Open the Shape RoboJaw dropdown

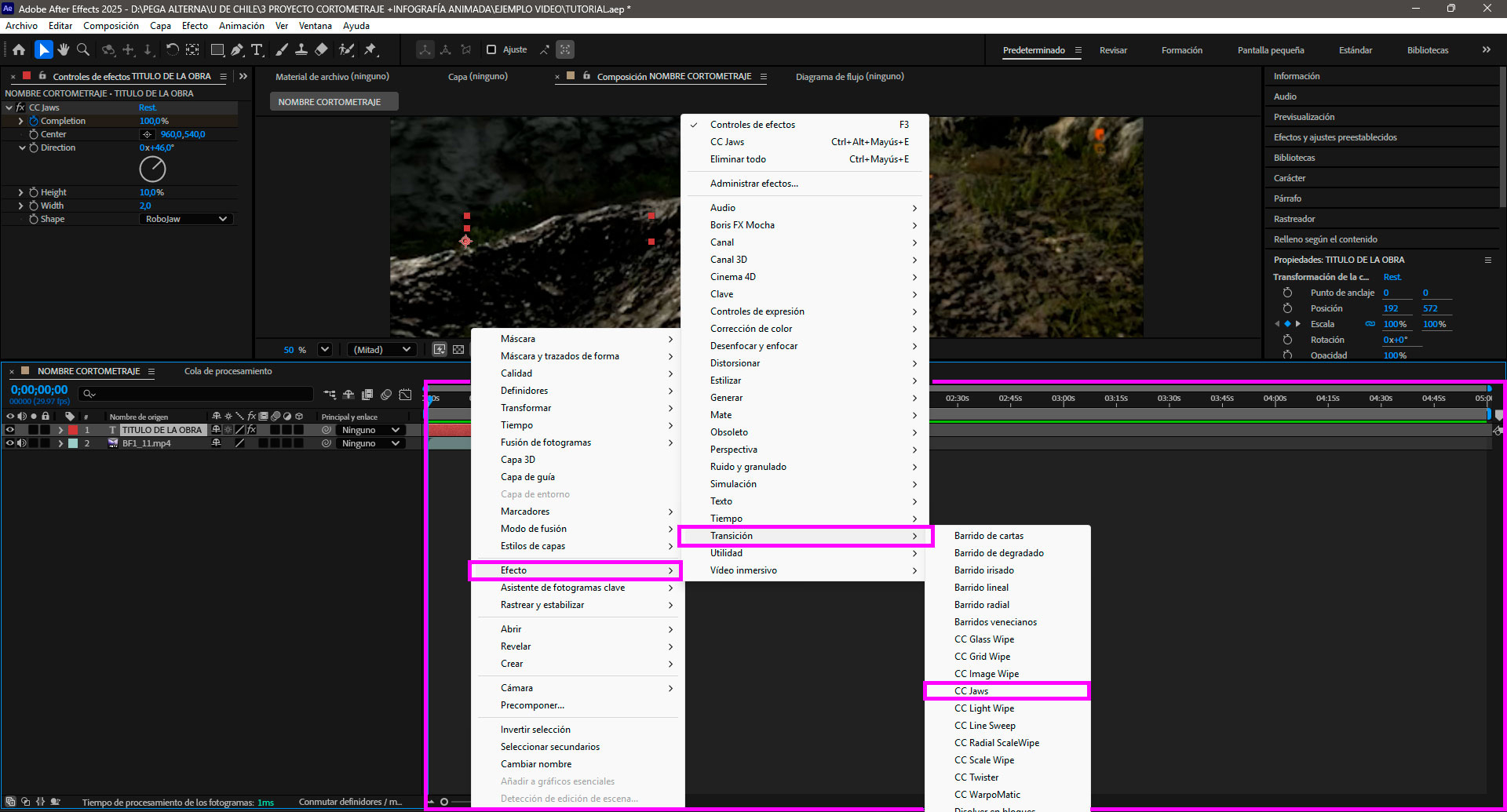click(186, 219)
